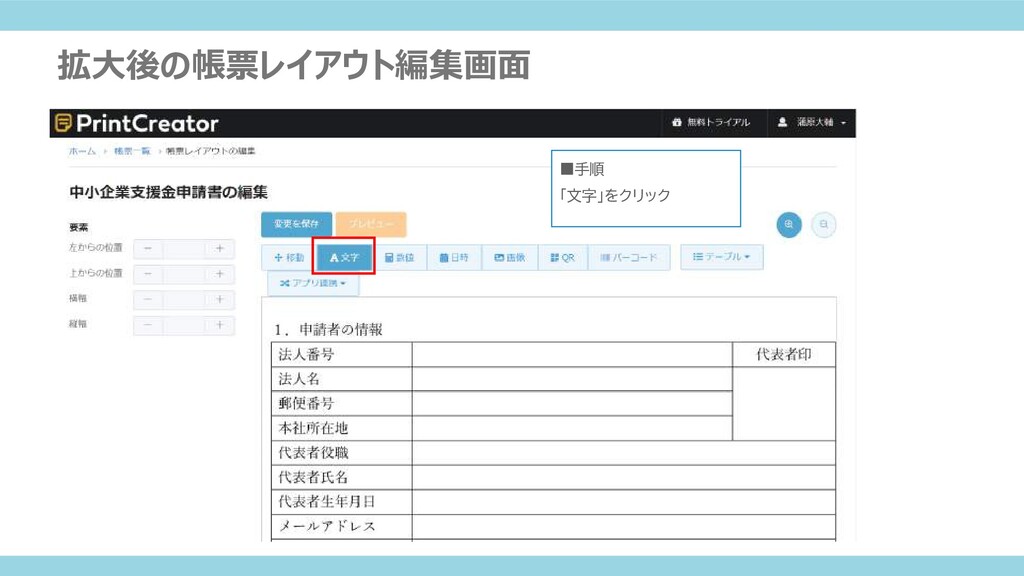Click the プレビュー button

pos(371,224)
